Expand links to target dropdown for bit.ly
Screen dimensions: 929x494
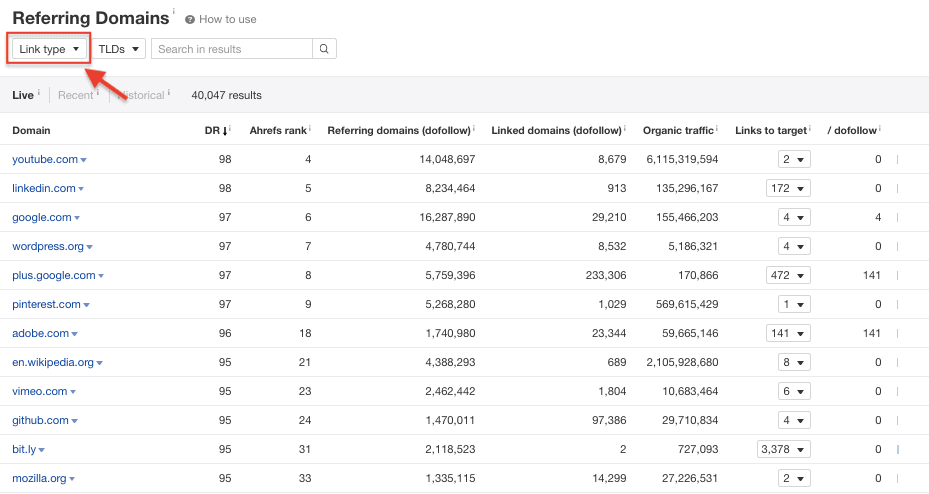pyautogui.click(x=783, y=450)
